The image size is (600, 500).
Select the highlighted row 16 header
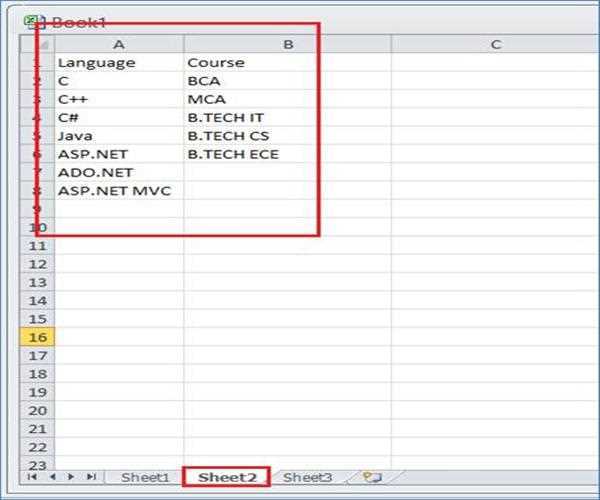point(38,337)
